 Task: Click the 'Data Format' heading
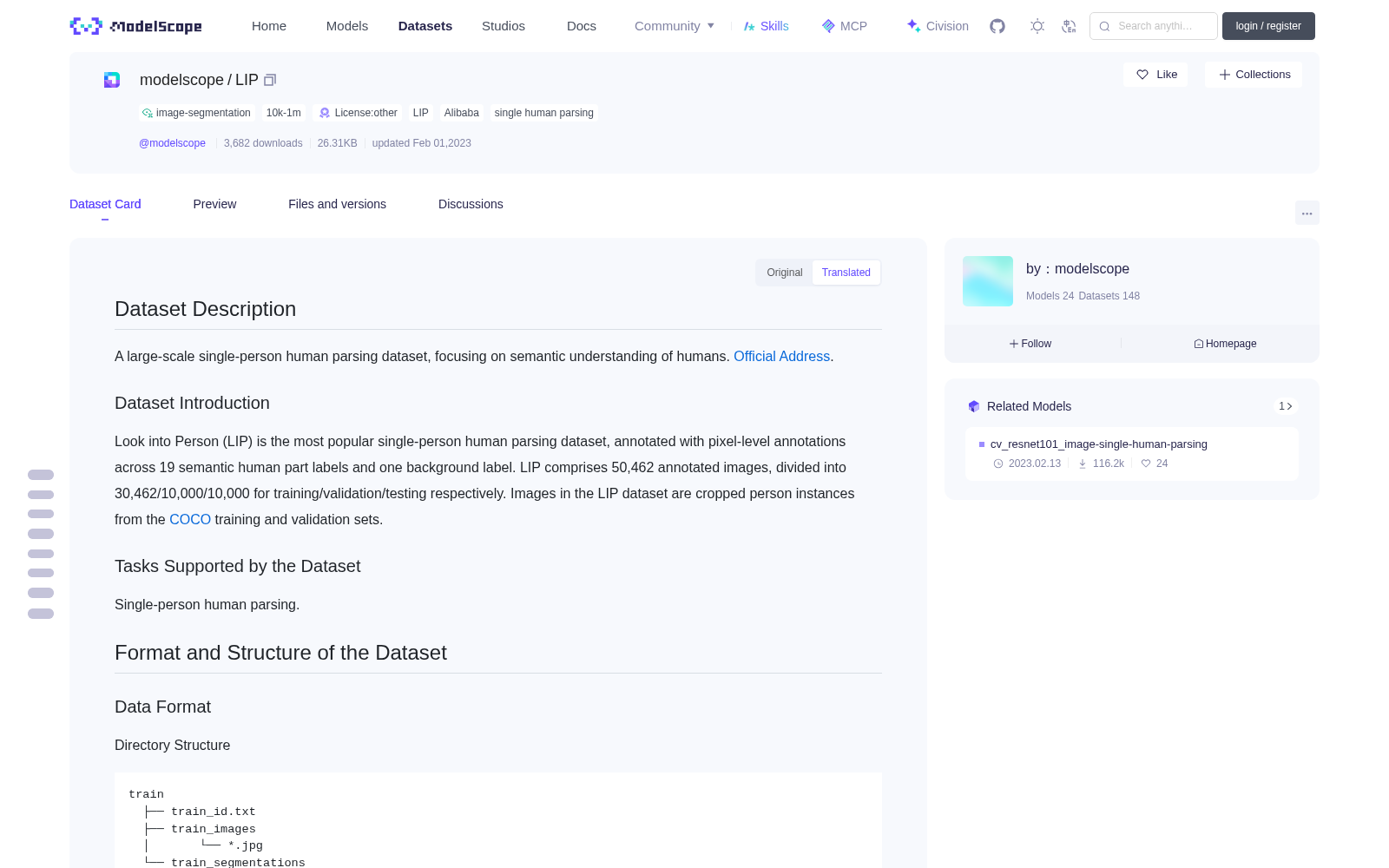pos(162,707)
